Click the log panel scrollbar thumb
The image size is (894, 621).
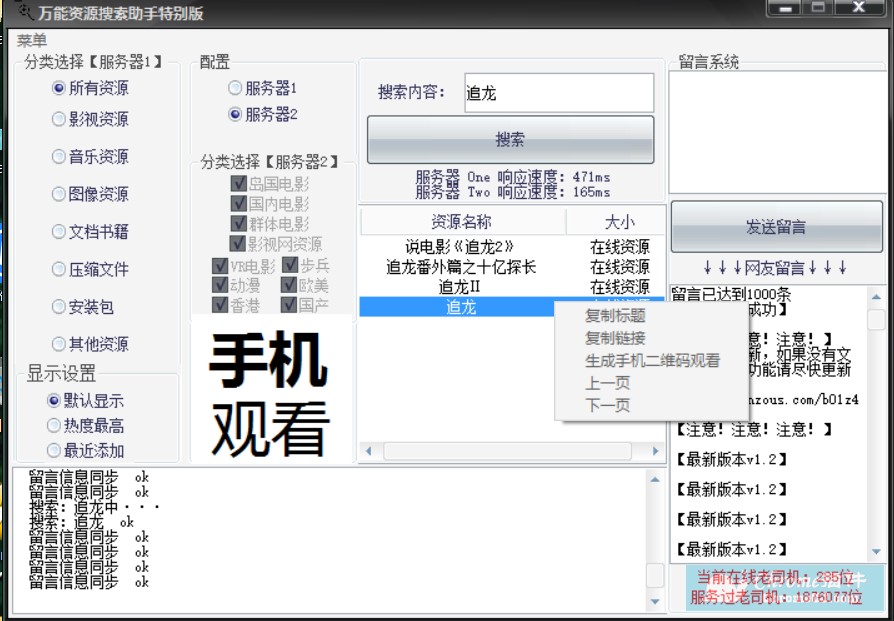pyautogui.click(x=655, y=575)
